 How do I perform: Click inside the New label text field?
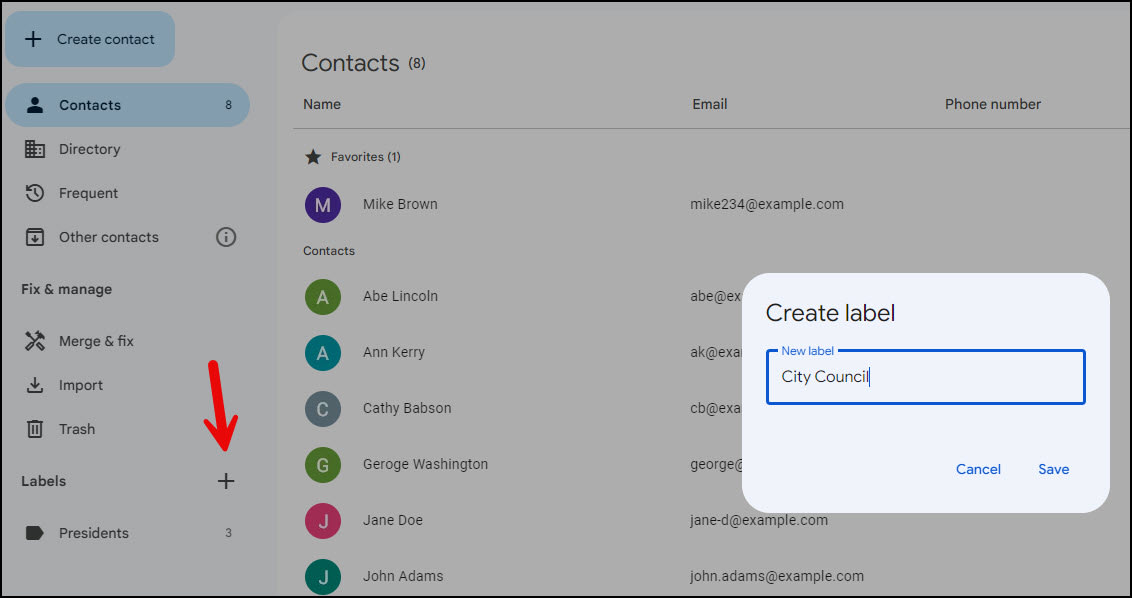coord(924,377)
